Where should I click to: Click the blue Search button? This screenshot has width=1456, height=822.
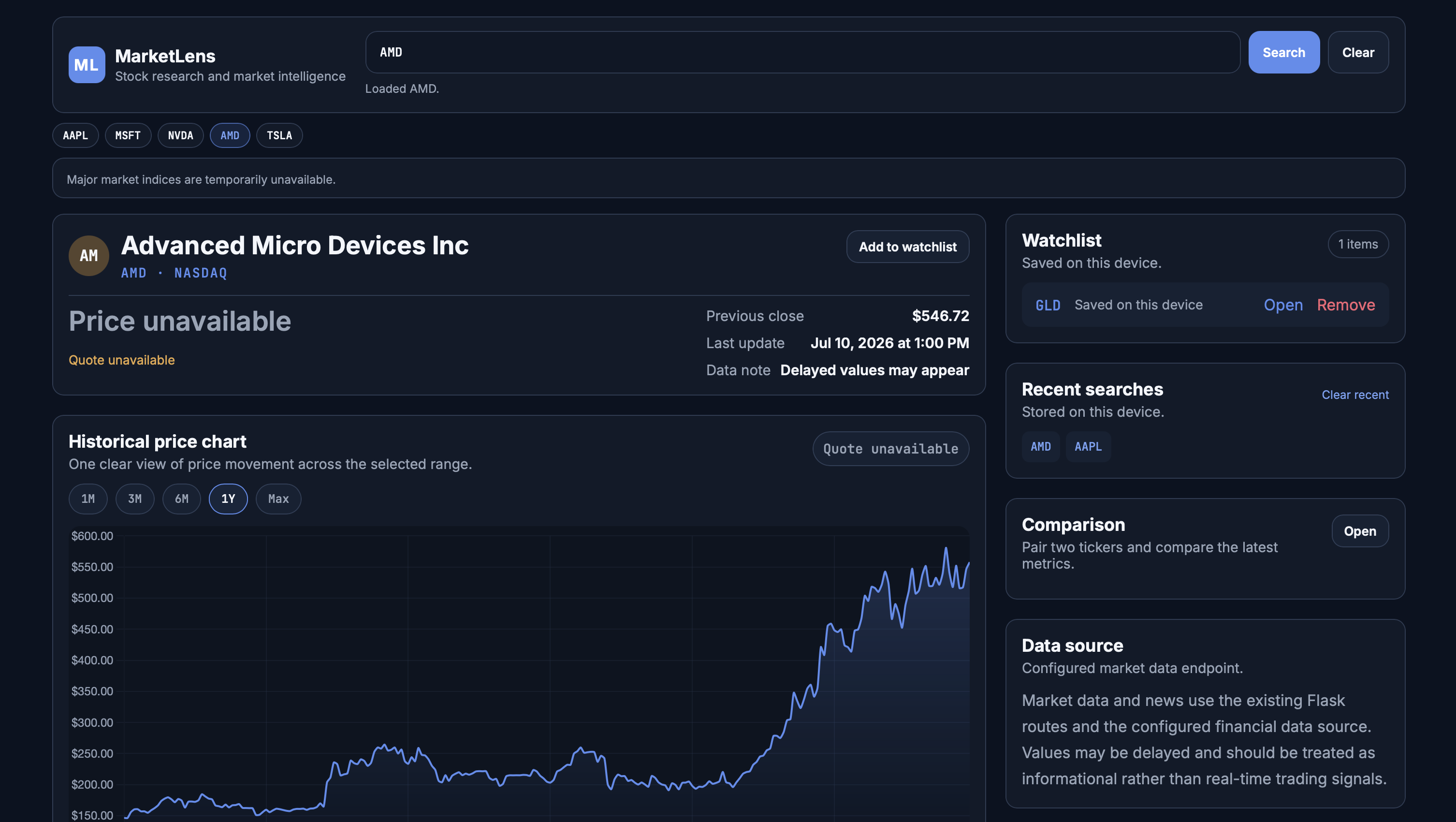coord(1283,52)
